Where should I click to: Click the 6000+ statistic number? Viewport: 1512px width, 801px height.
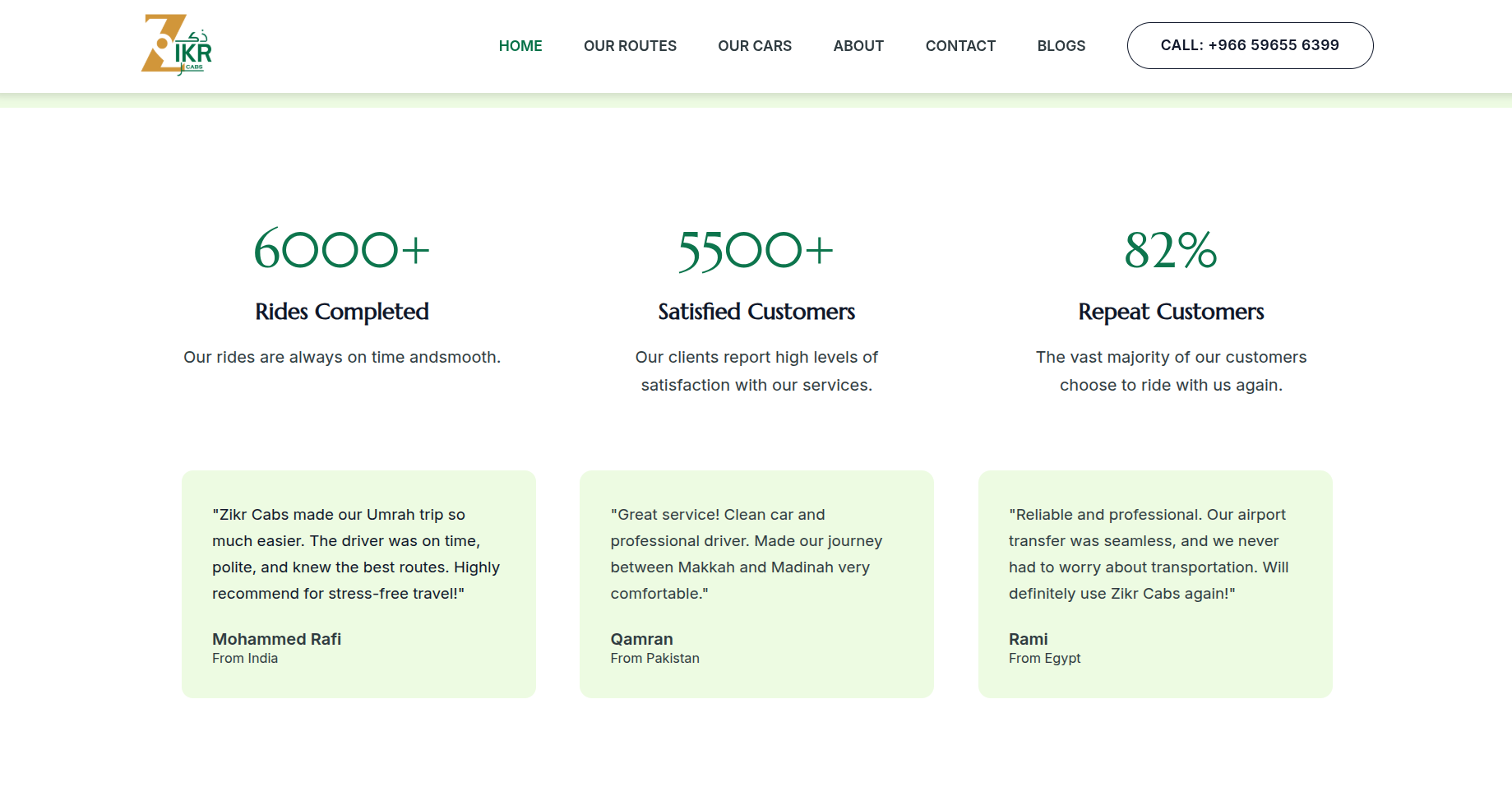[341, 250]
